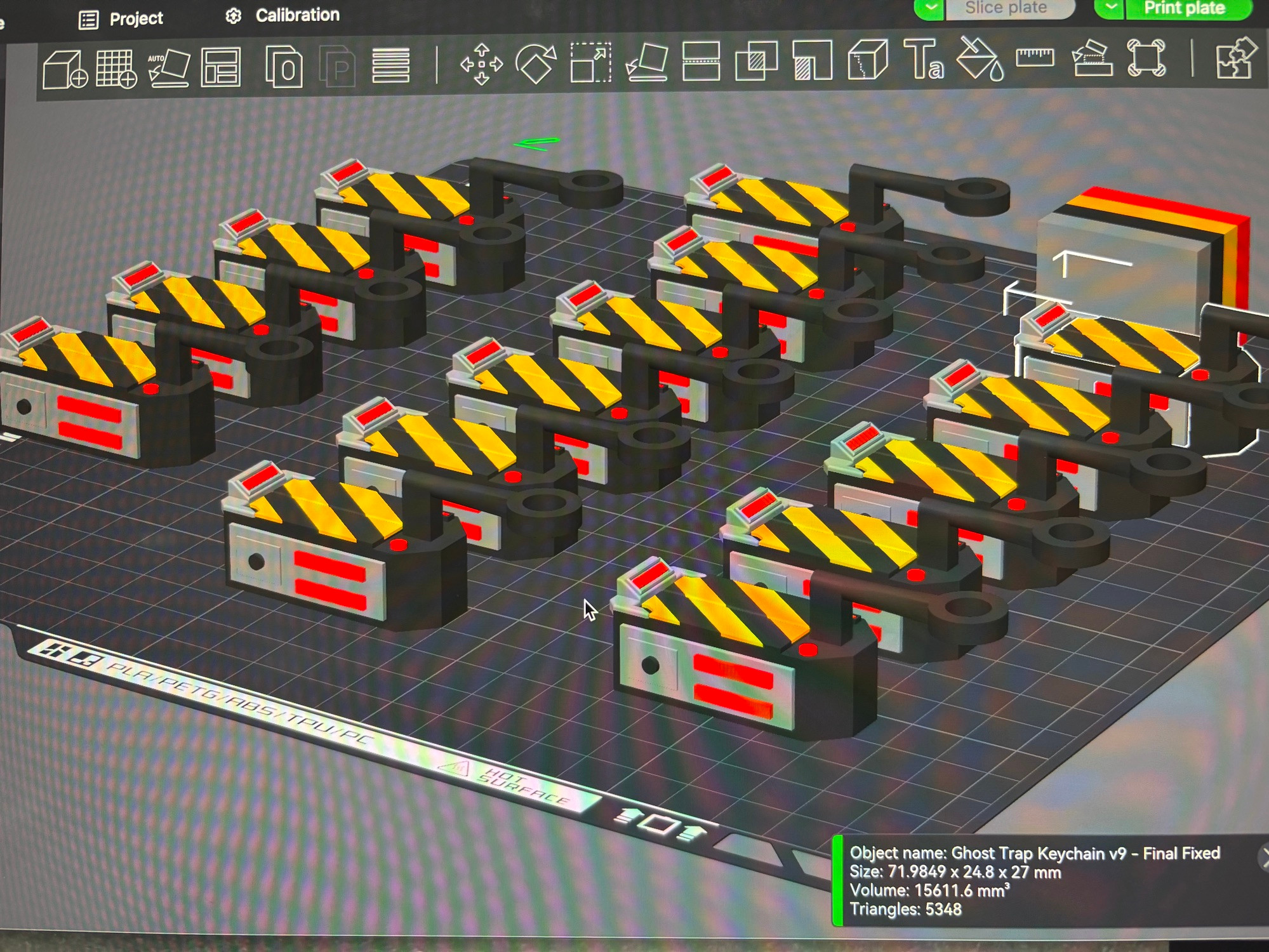Select the Measure ruler tool
The width and height of the screenshot is (1269, 952).
pos(1035,58)
